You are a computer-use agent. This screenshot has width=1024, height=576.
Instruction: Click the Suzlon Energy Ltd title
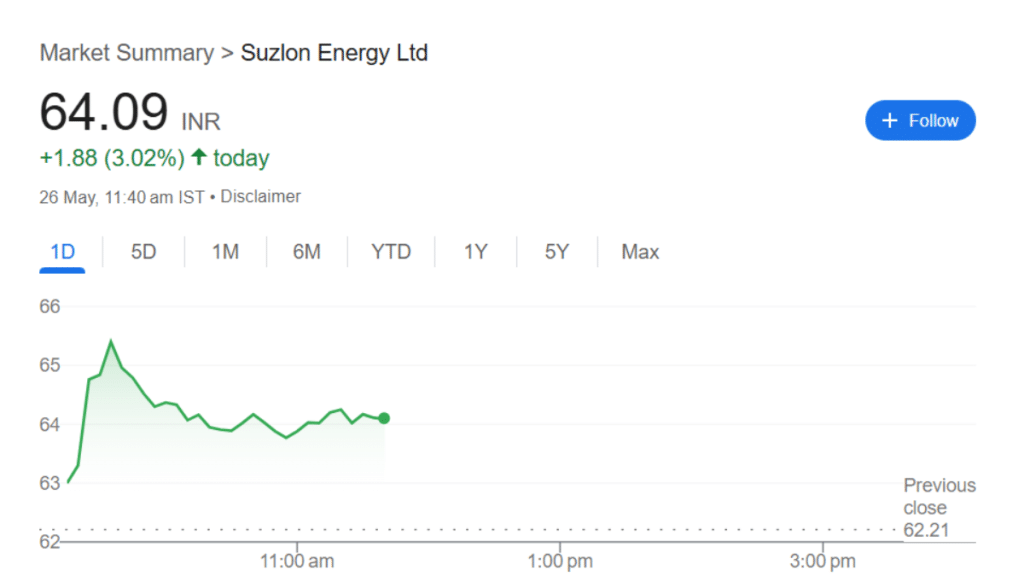pos(334,53)
